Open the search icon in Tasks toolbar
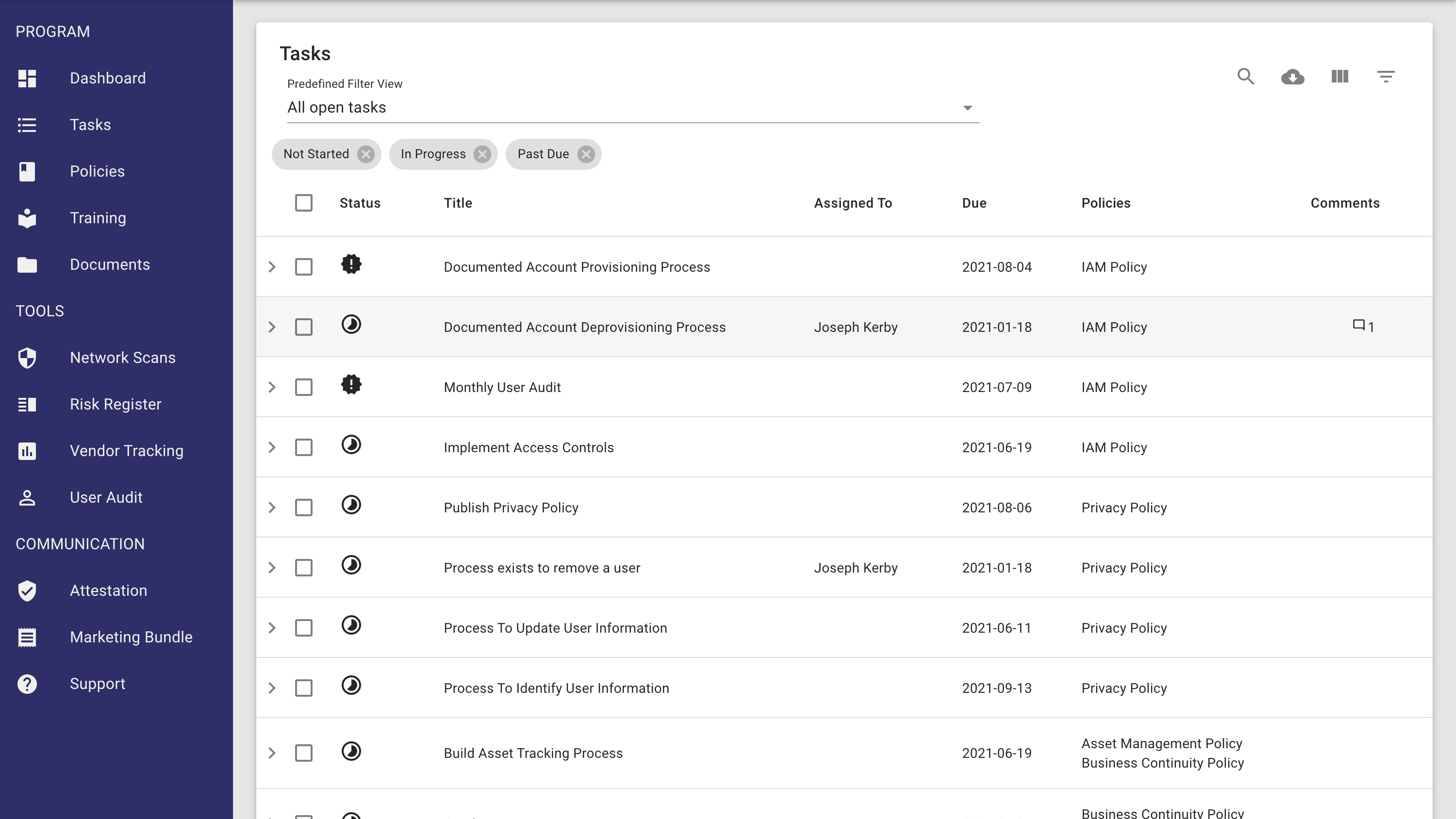This screenshot has width=1456, height=819. point(1246,76)
